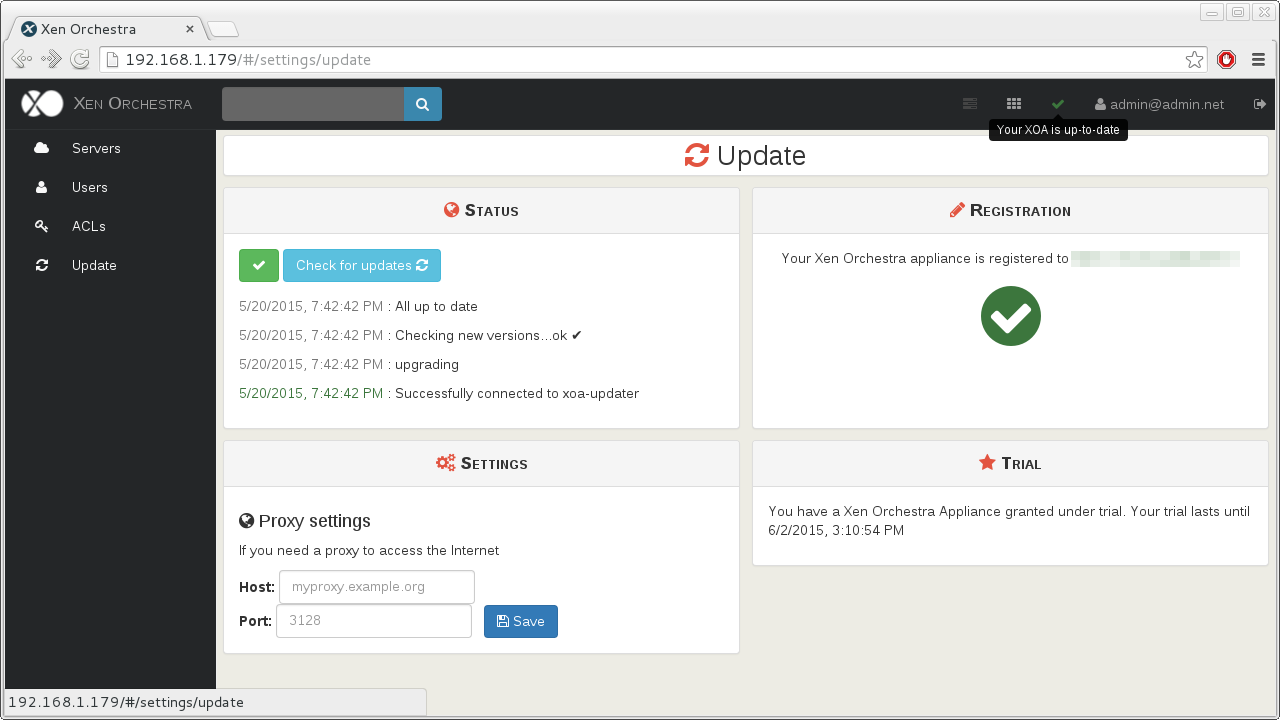Click the appliance registered-to text

925,259
